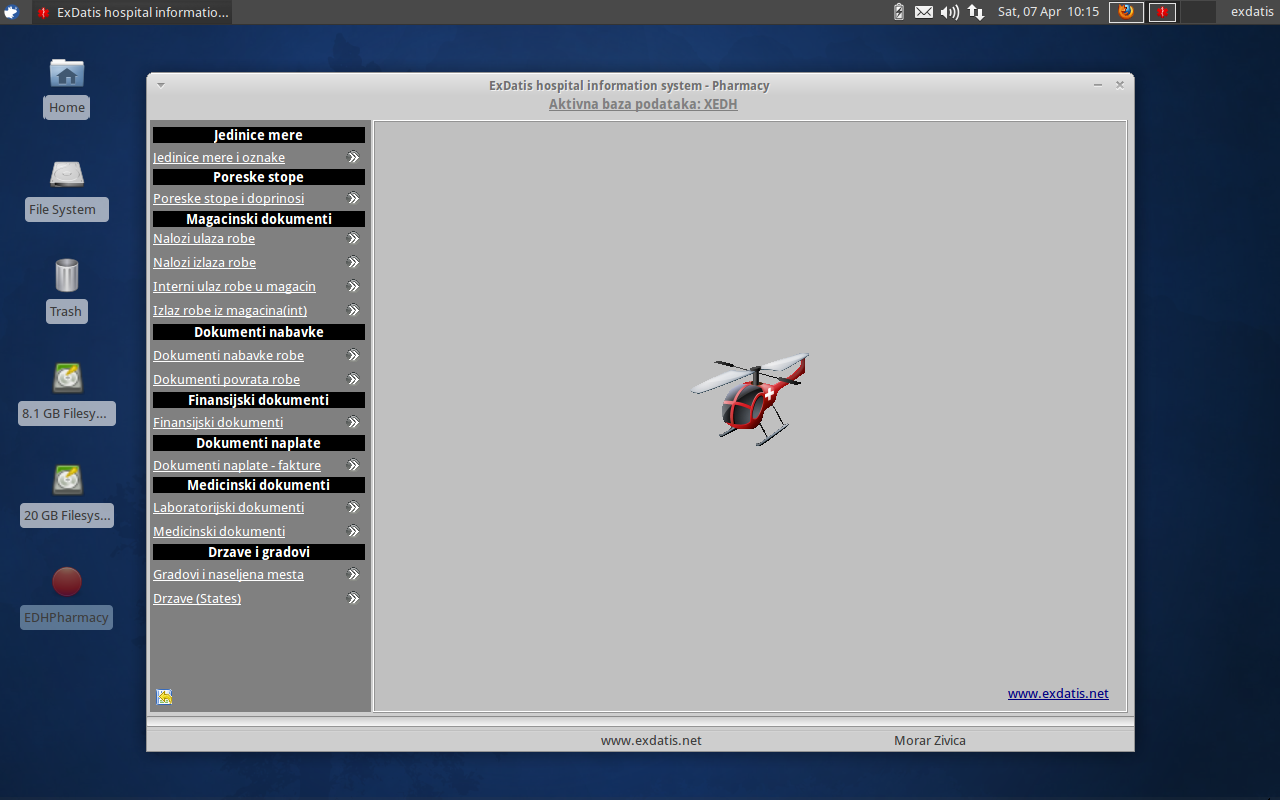Click the arrow next to Dokumenti povrata robe

(x=353, y=379)
